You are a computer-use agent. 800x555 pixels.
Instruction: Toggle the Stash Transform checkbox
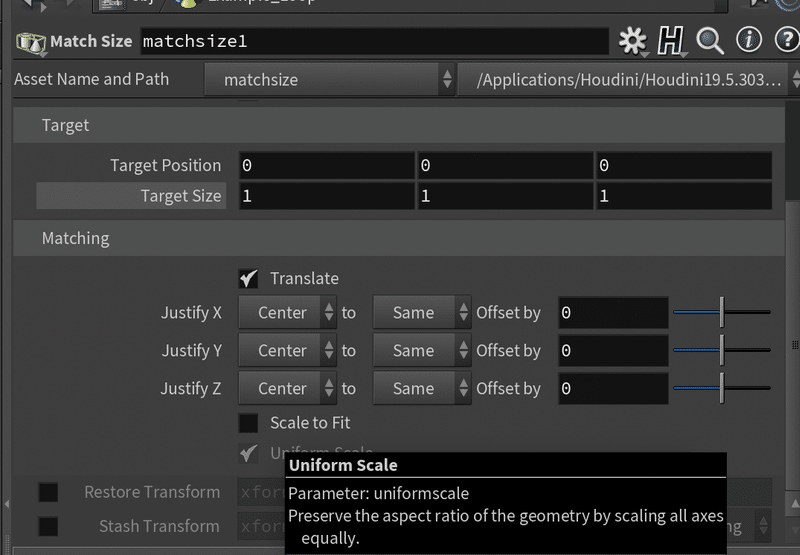pos(48,526)
